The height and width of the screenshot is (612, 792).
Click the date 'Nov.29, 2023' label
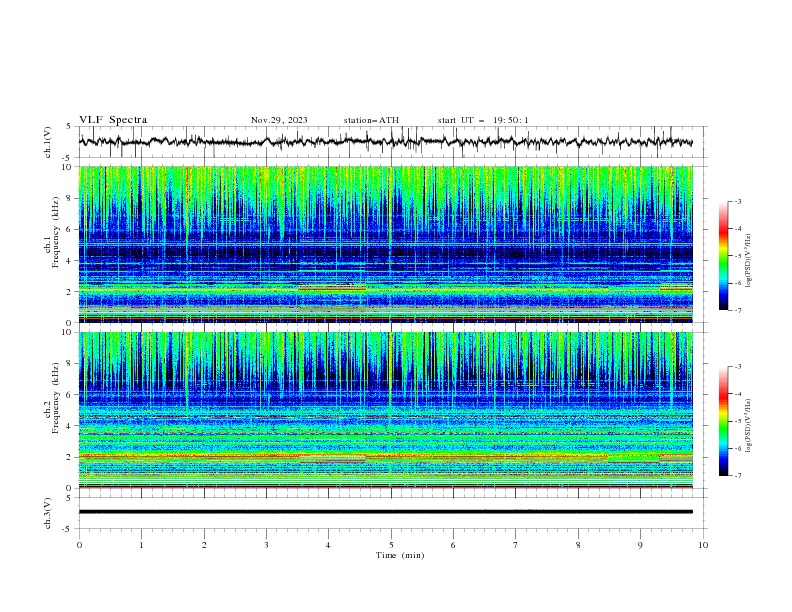click(279, 120)
